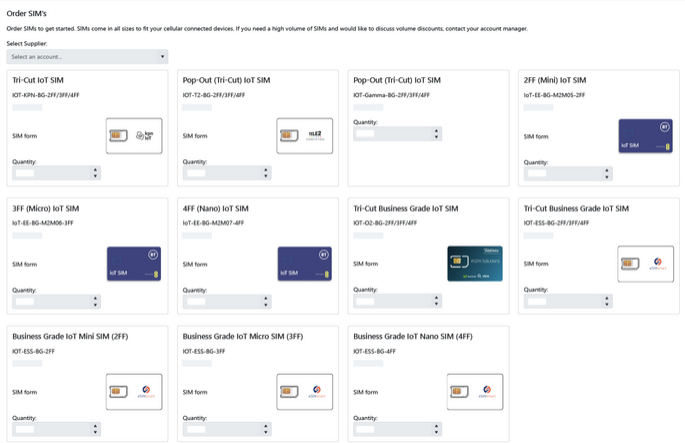Click quantity stepper for Business Grade Nano SIM
The width and height of the screenshot is (685, 443).
pyautogui.click(x=435, y=428)
